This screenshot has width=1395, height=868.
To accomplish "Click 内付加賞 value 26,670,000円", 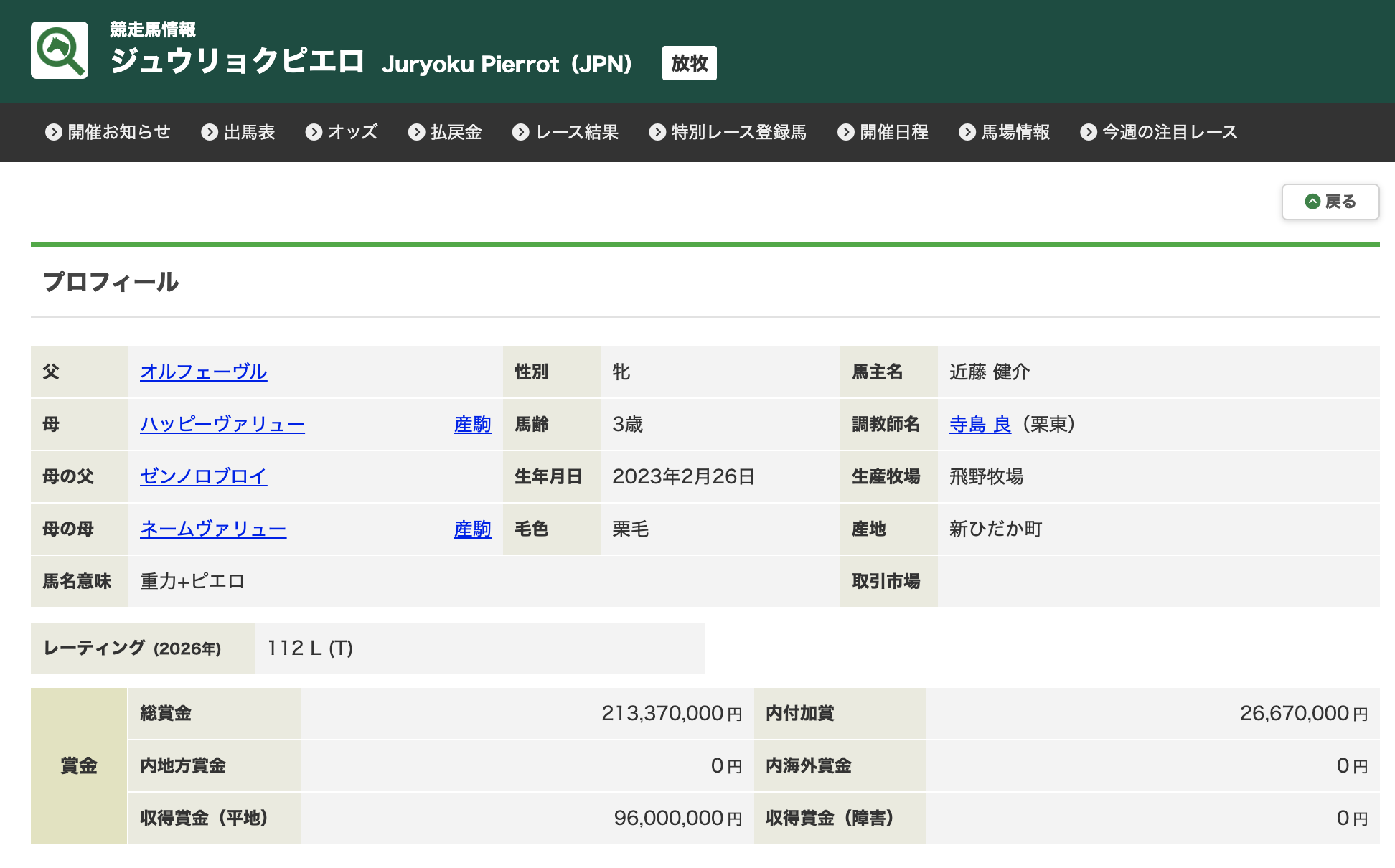I will (1304, 713).
